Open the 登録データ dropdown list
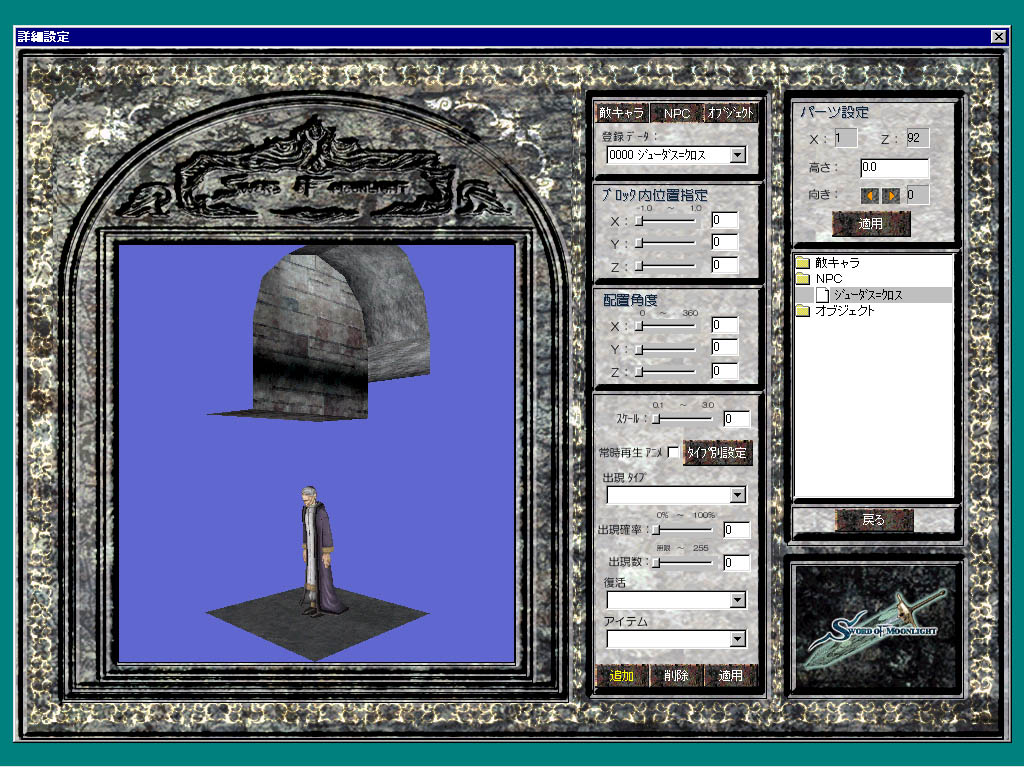The image size is (1024, 768). (x=738, y=155)
